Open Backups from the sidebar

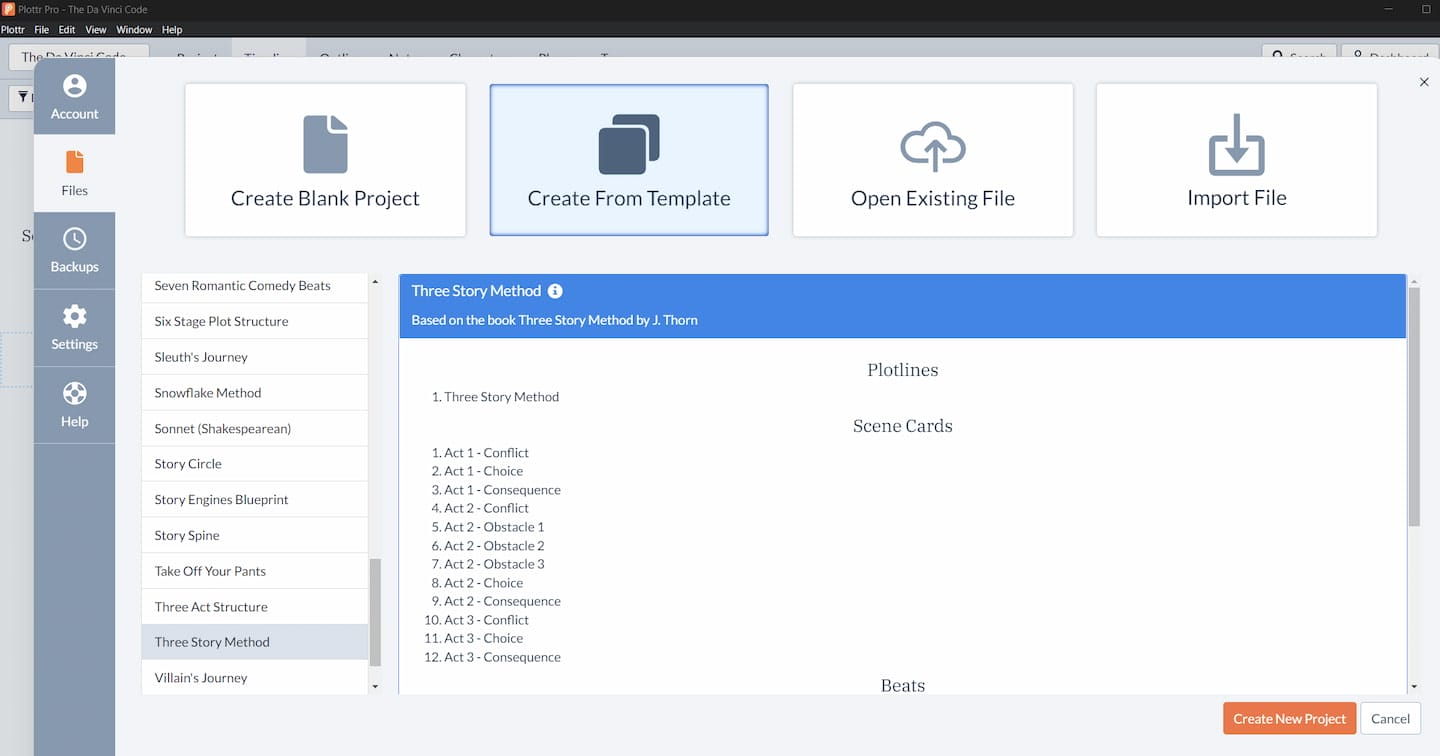[x=74, y=250]
